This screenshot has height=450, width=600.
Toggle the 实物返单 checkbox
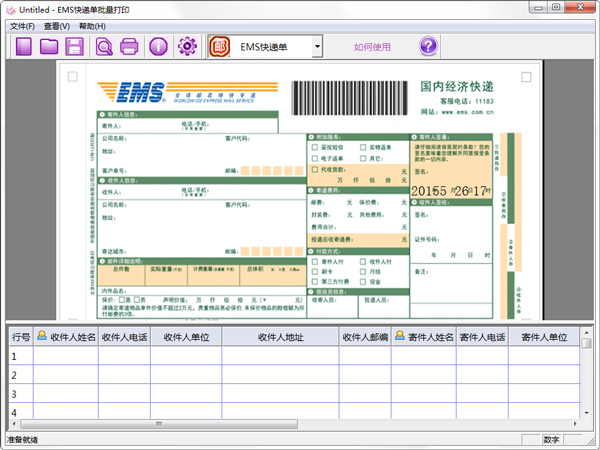pos(363,147)
